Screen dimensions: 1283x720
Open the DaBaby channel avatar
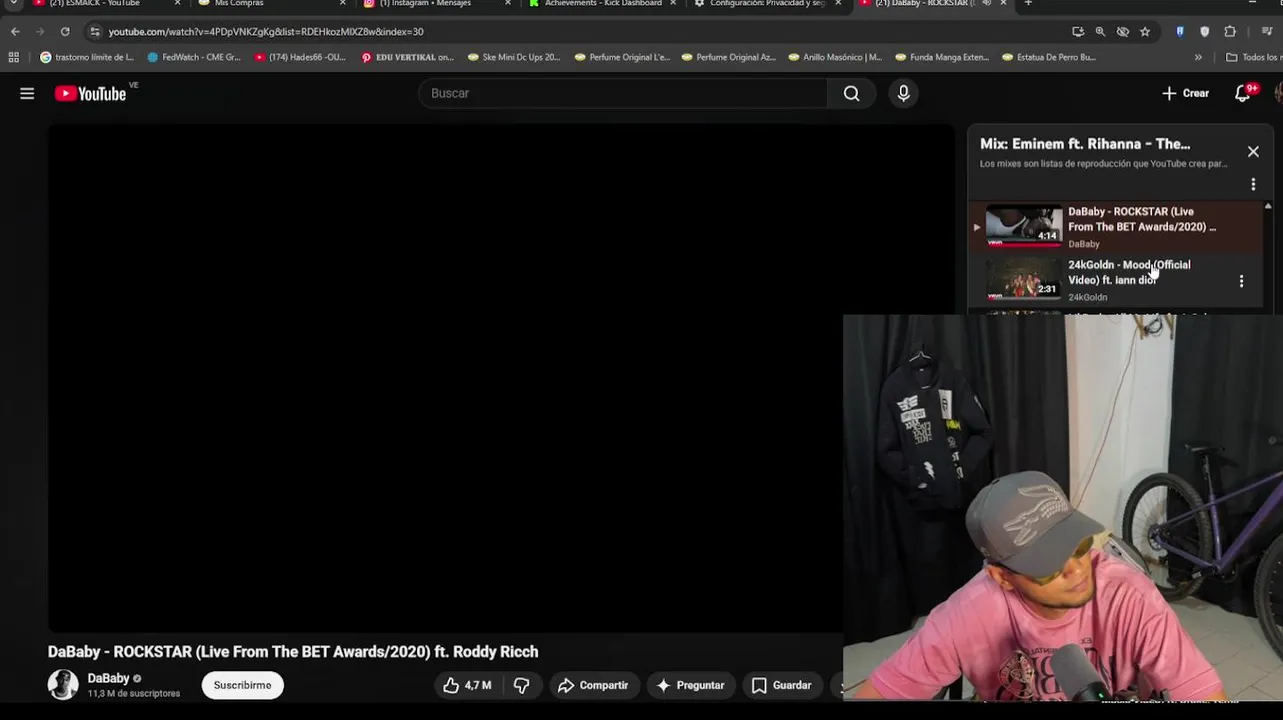[63, 685]
